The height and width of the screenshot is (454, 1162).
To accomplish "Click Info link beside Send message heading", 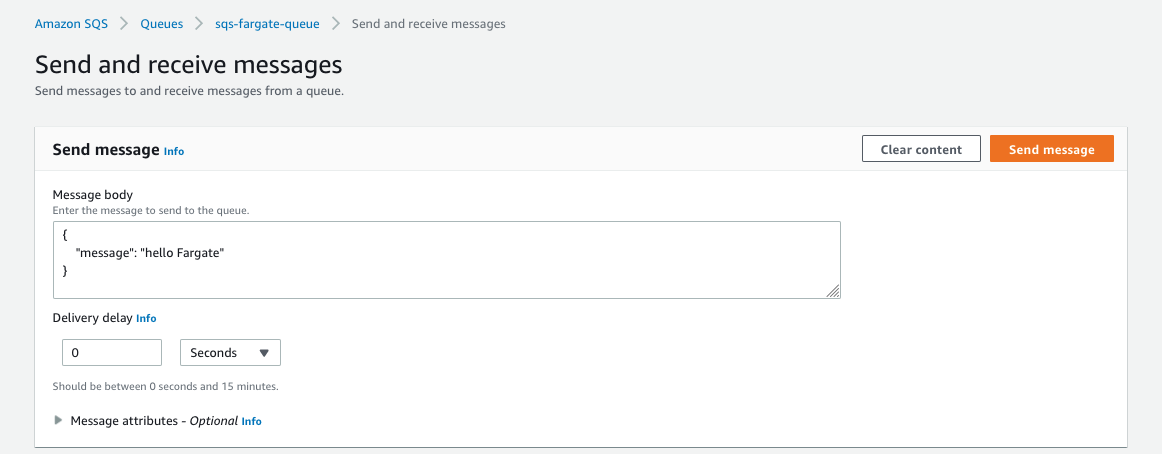I will click(174, 151).
